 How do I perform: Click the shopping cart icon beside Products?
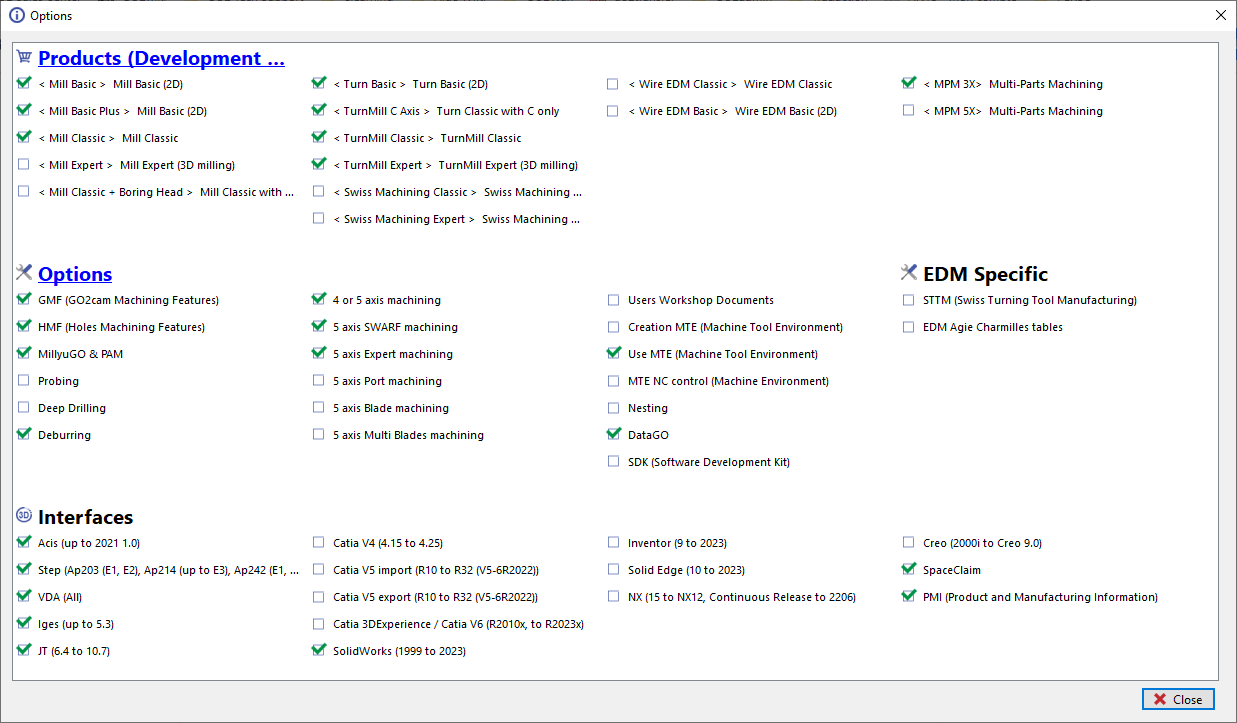pyautogui.click(x=24, y=58)
